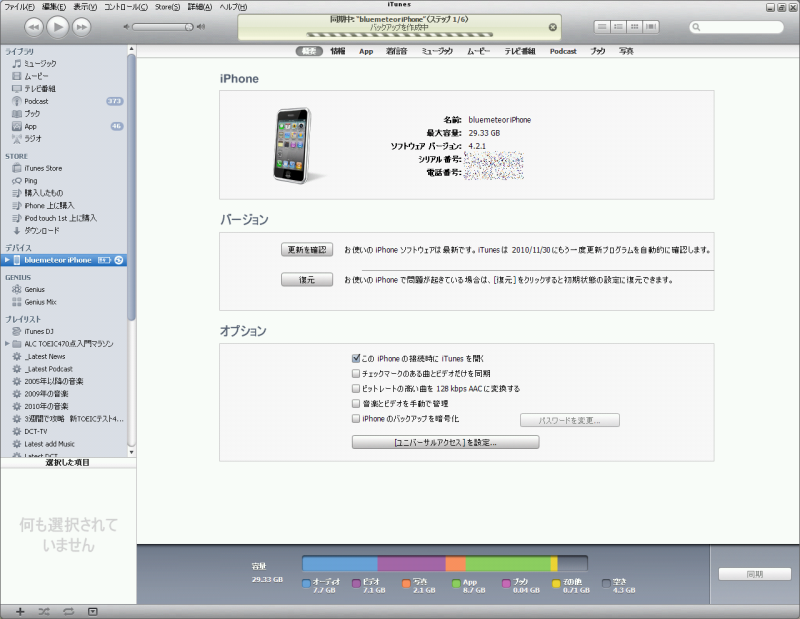Screen dimensions: 800x619
Task: Toggle iPhone のバックアップを暗号化 checkbox
Action: click(356, 418)
